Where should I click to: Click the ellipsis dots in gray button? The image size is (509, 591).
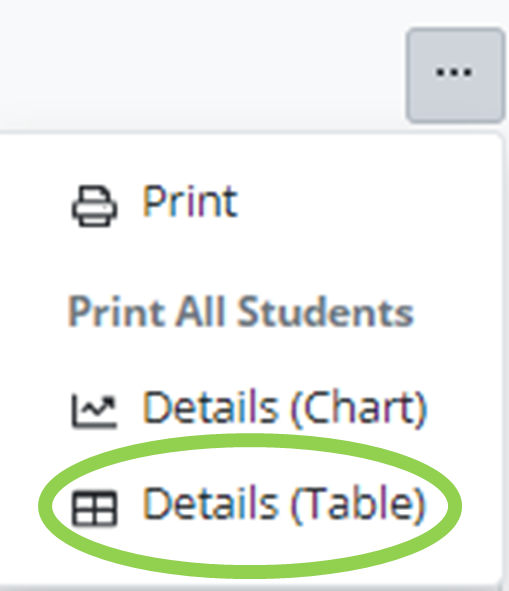click(x=454, y=72)
